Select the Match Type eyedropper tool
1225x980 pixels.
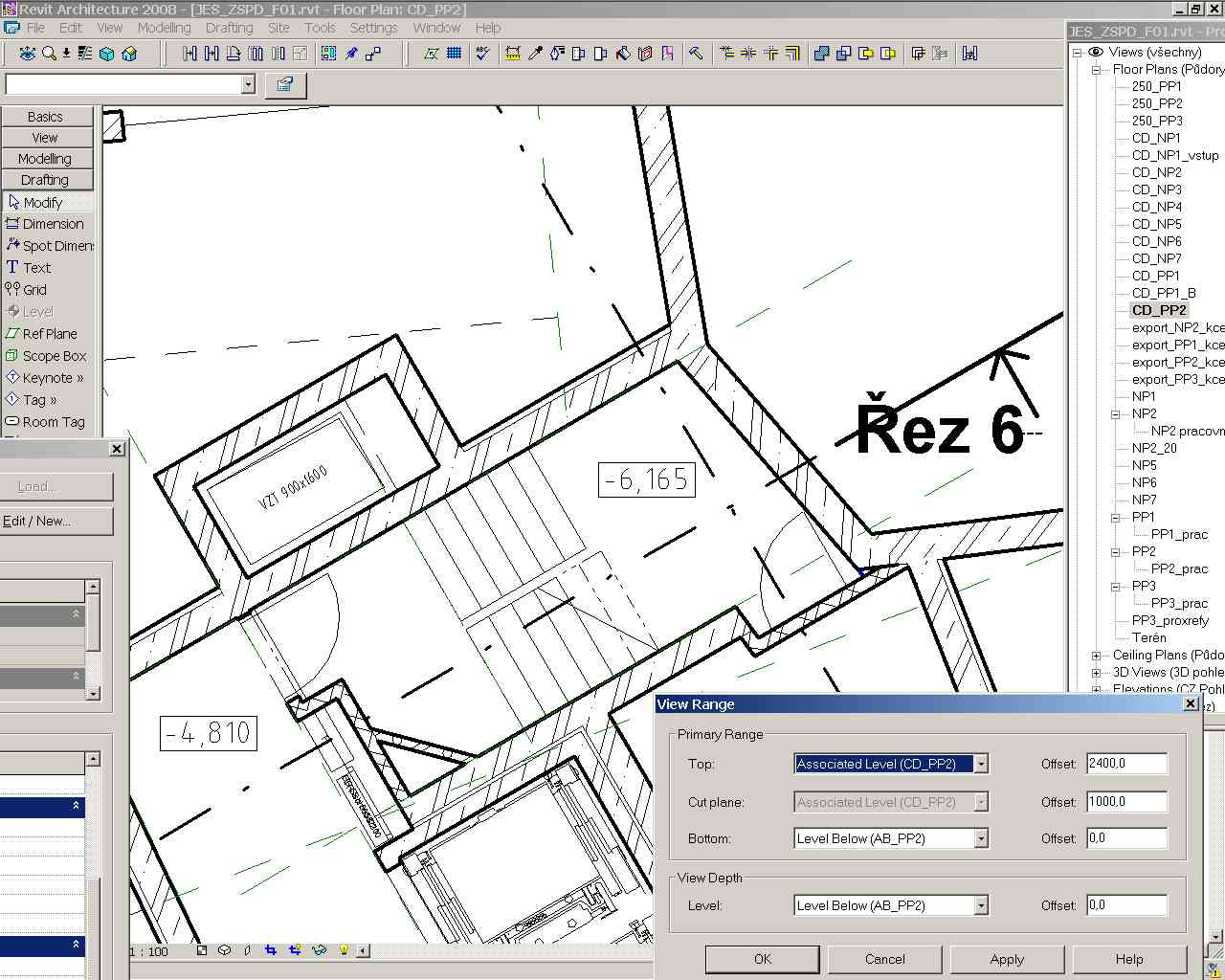pyautogui.click(x=535, y=54)
